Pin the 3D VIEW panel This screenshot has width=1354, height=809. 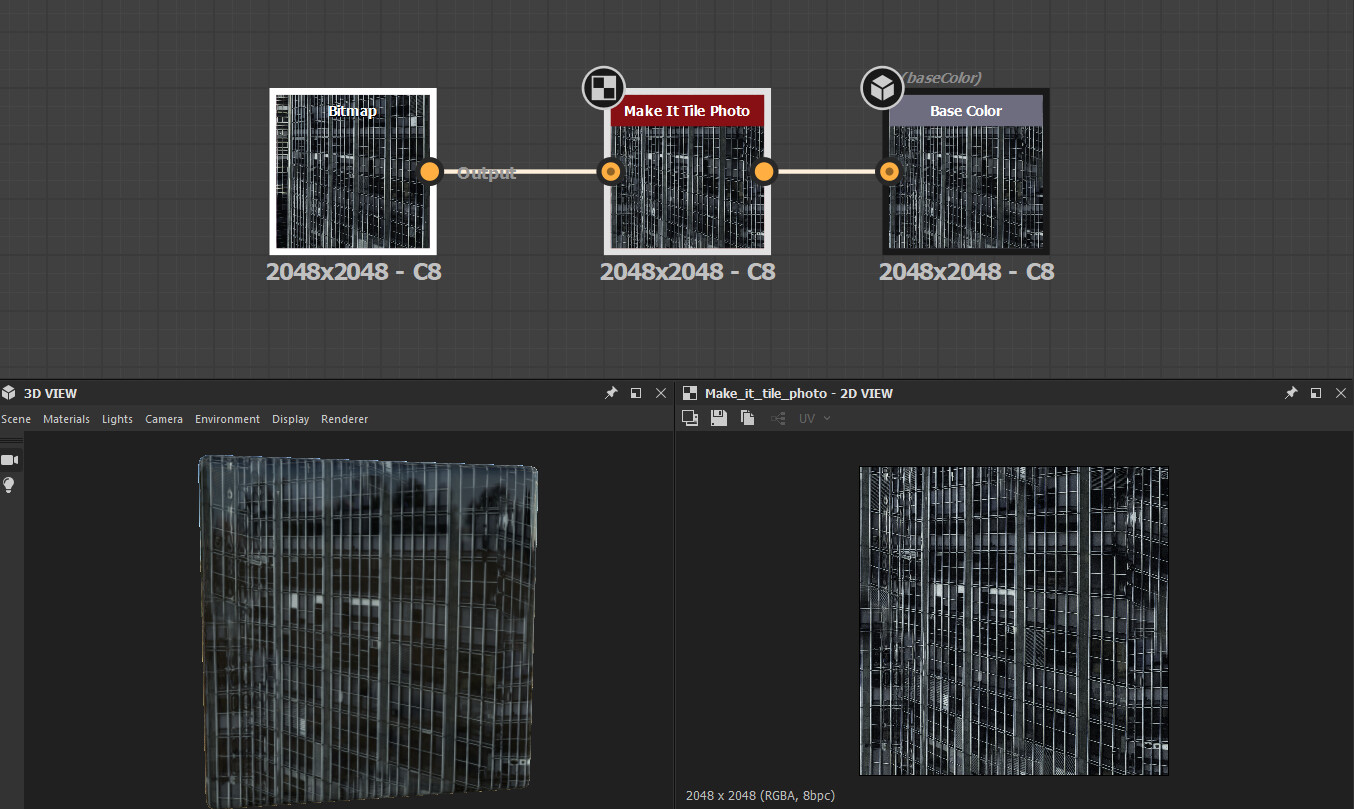point(611,393)
